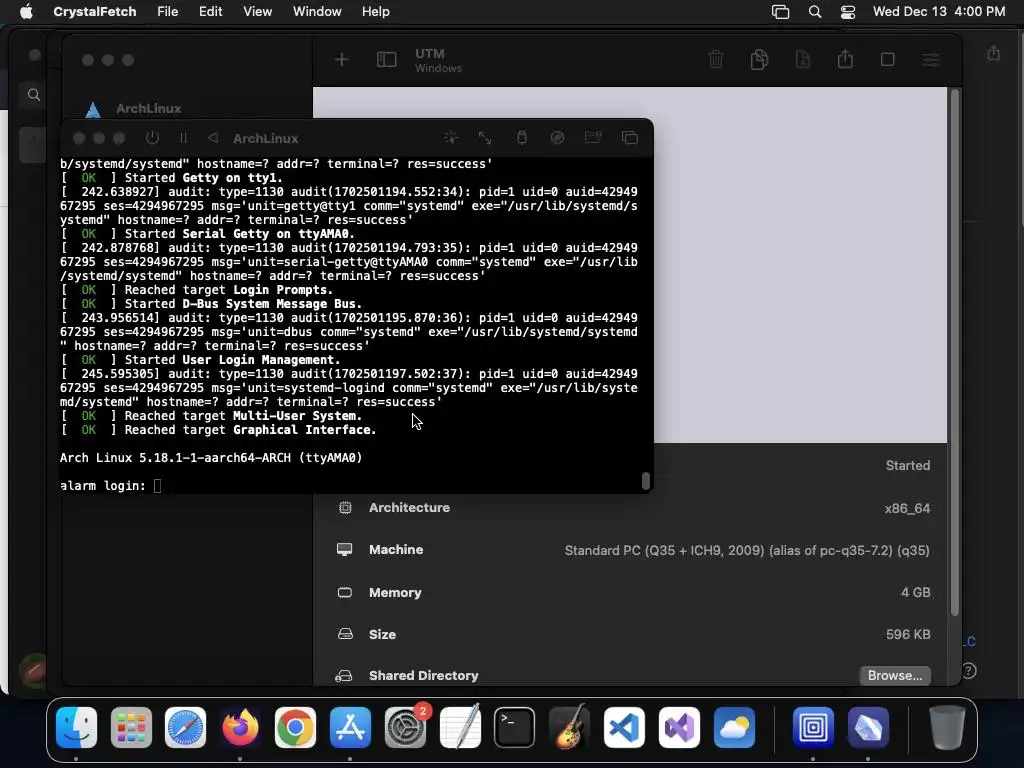This screenshot has height=768, width=1024.
Task: Open Firefox from the Dock
Action: click(240, 727)
